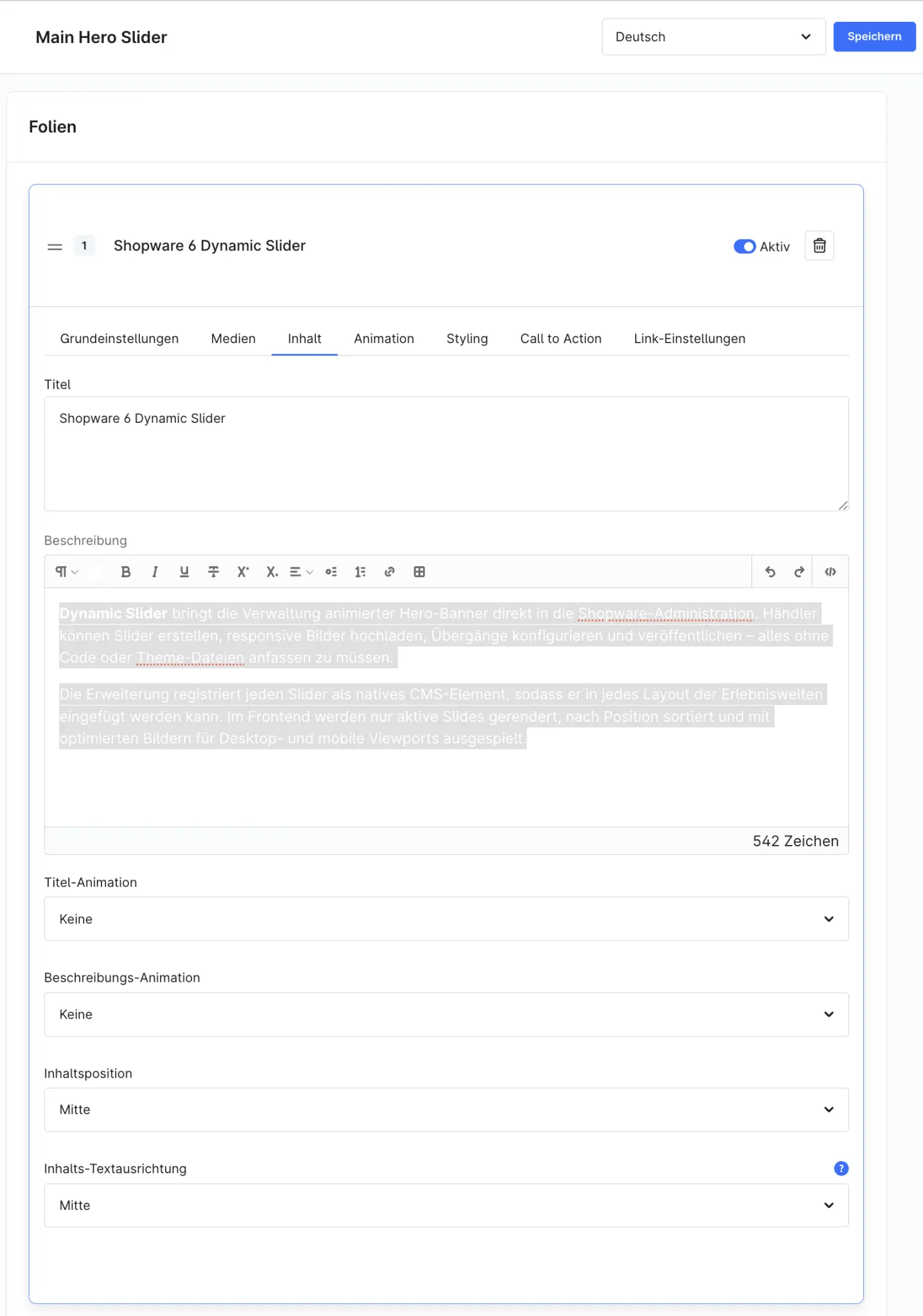The image size is (923, 1316).
Task: Toggle the Aktiv switch off
Action: coord(744,247)
